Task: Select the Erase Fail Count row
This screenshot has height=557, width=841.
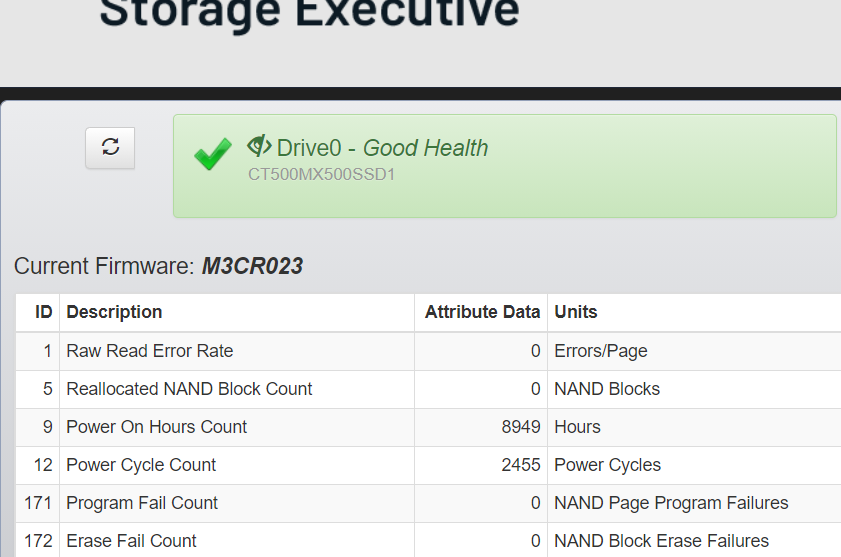Action: pos(428,540)
